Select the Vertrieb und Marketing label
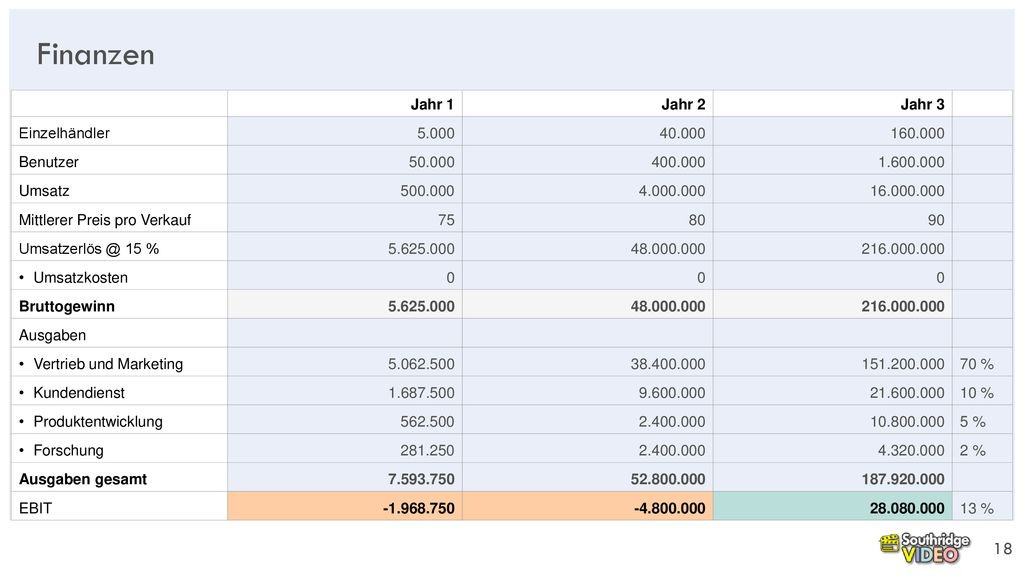Screen dimensions: 1024x576 click(x=108, y=364)
